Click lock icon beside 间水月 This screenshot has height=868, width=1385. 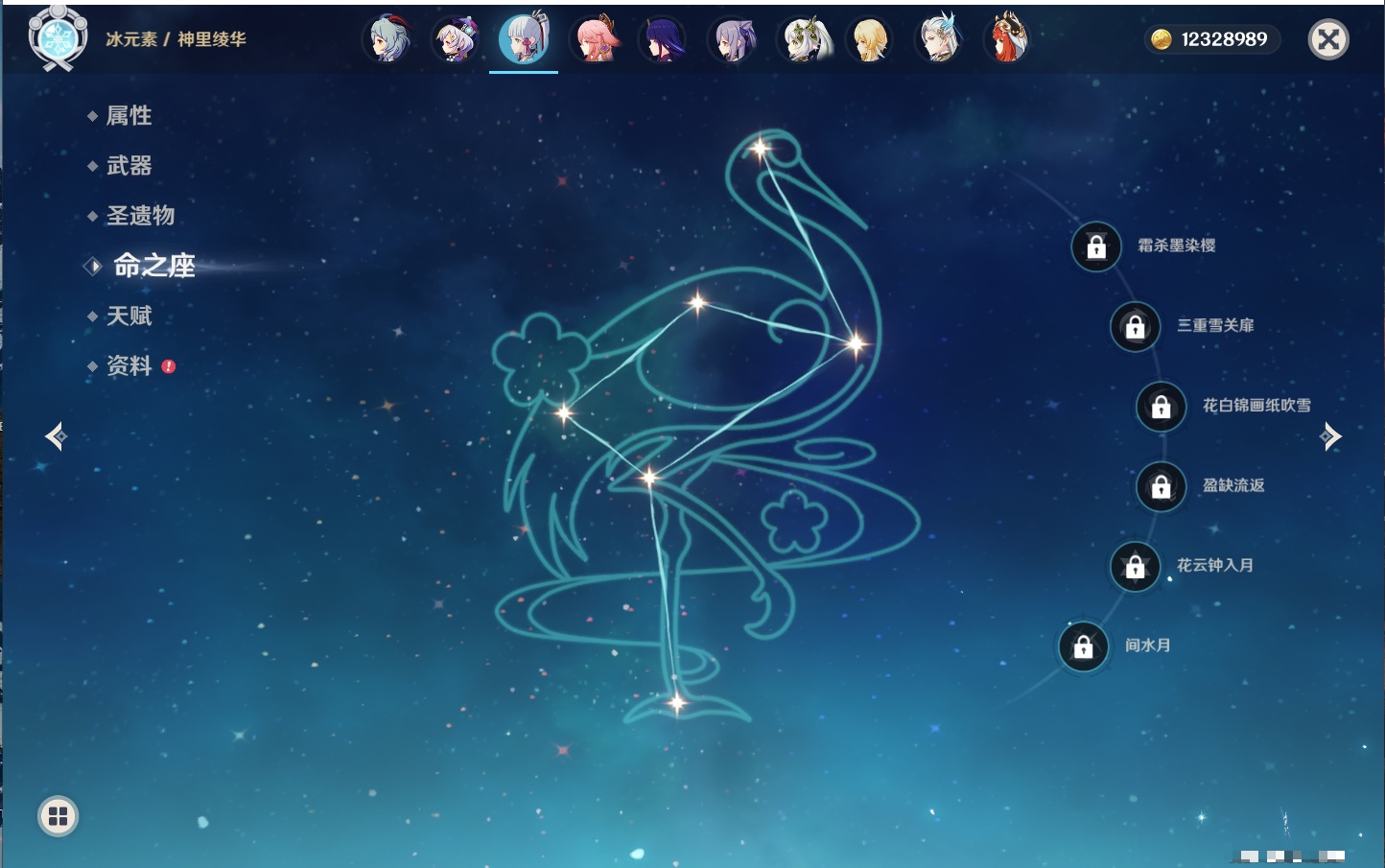click(1083, 646)
